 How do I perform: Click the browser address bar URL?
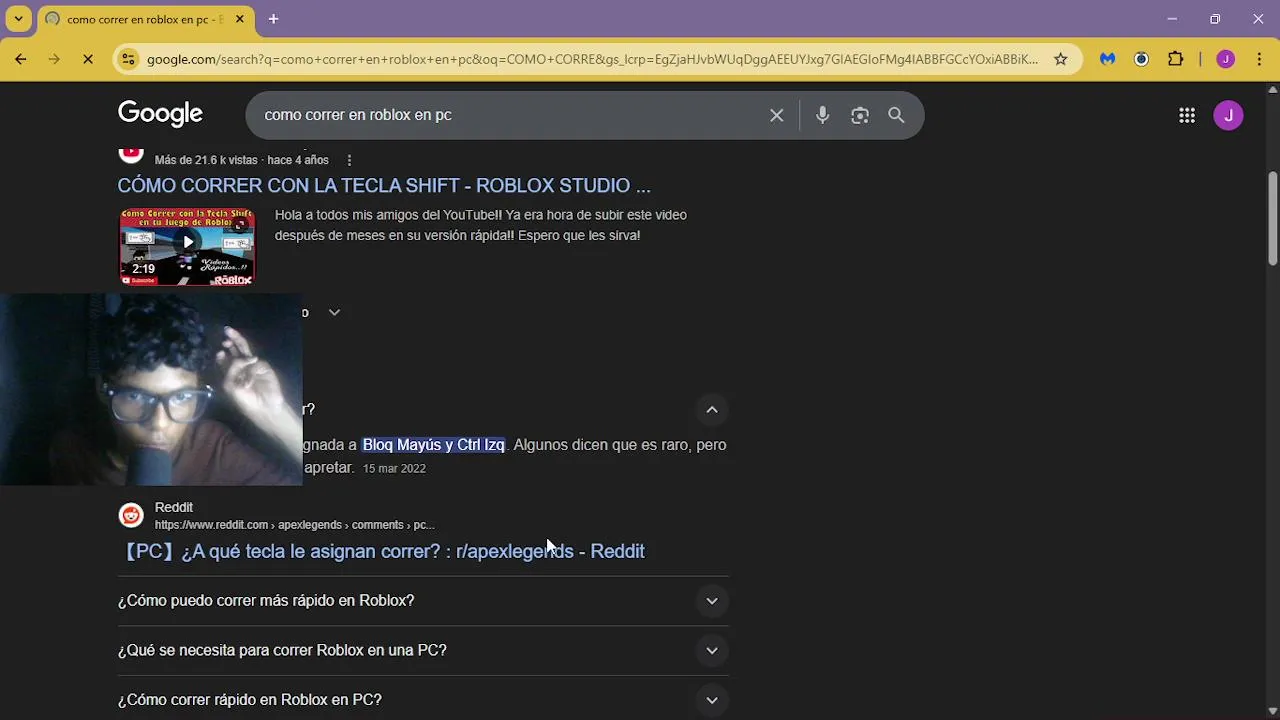pyautogui.click(x=592, y=59)
